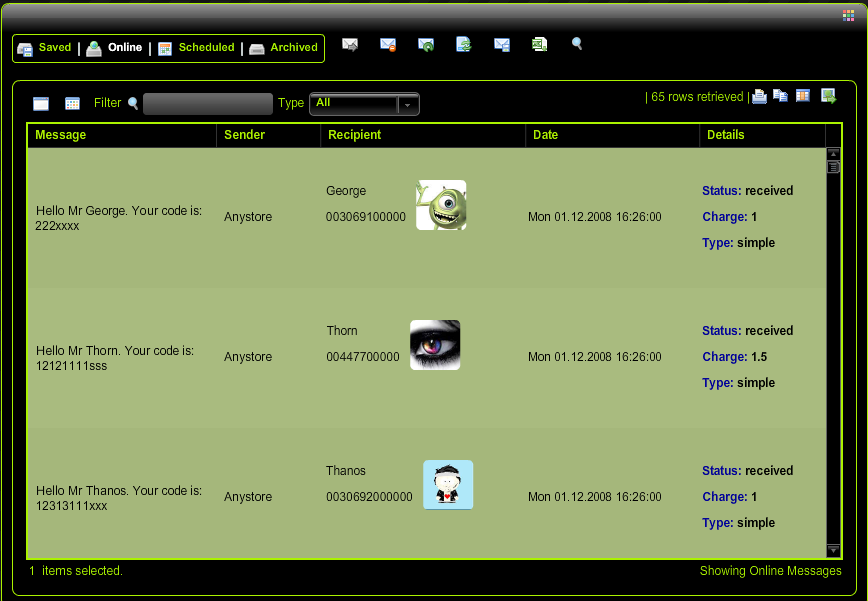Click the print icon next to rows retrieved
The width and height of the screenshot is (868, 601).
coord(760,96)
